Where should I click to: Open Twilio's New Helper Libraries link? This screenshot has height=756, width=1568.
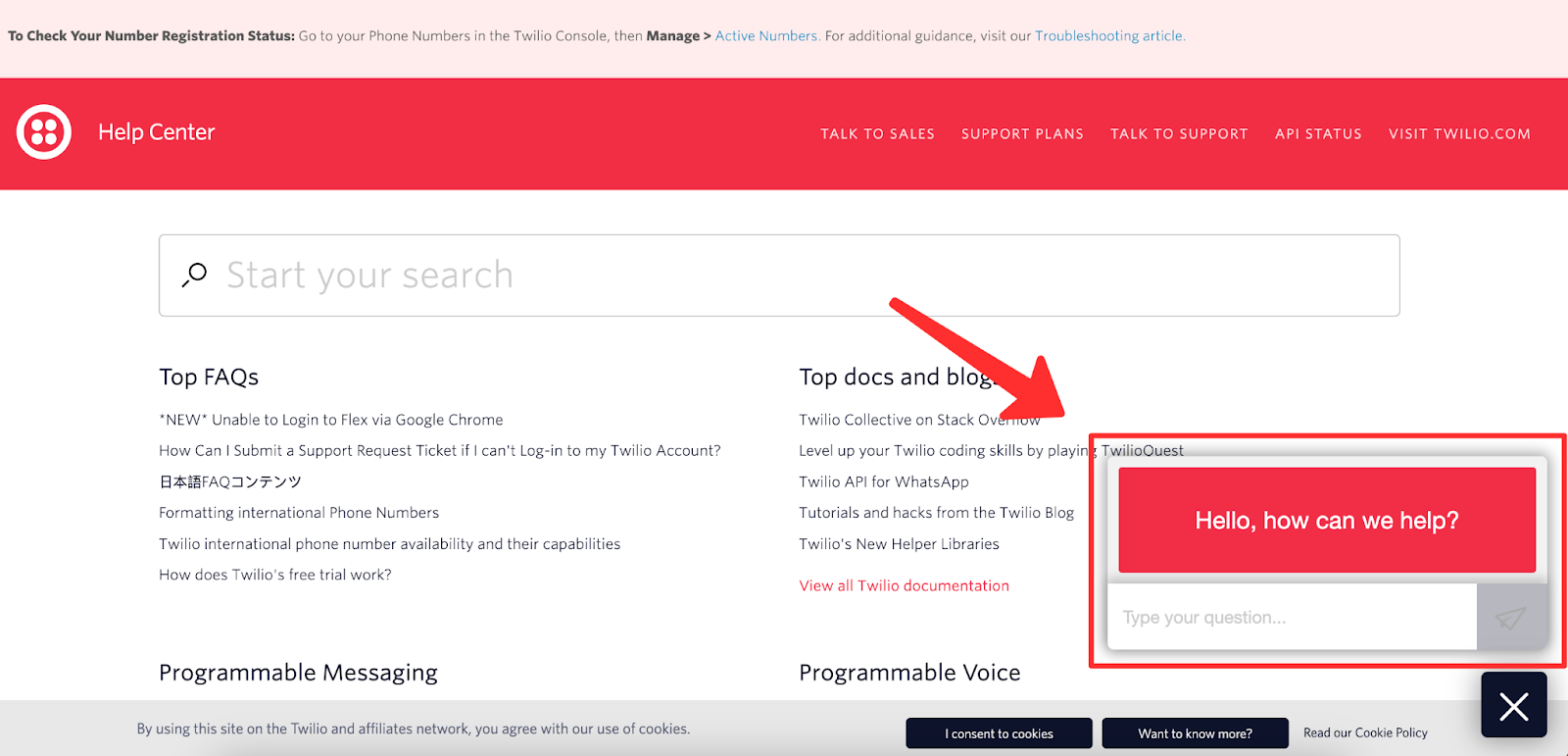pyautogui.click(x=899, y=544)
